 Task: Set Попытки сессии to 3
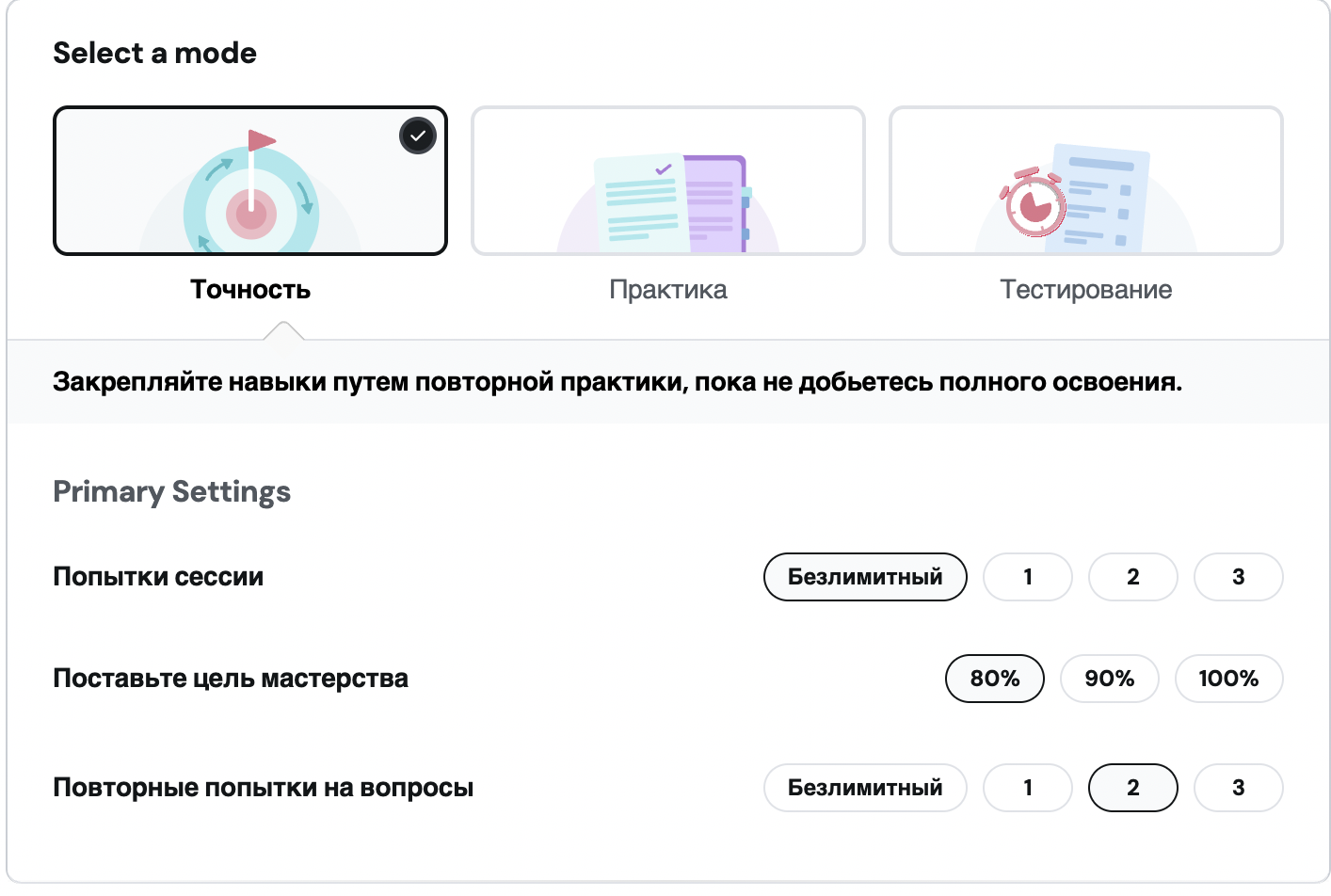click(1239, 577)
